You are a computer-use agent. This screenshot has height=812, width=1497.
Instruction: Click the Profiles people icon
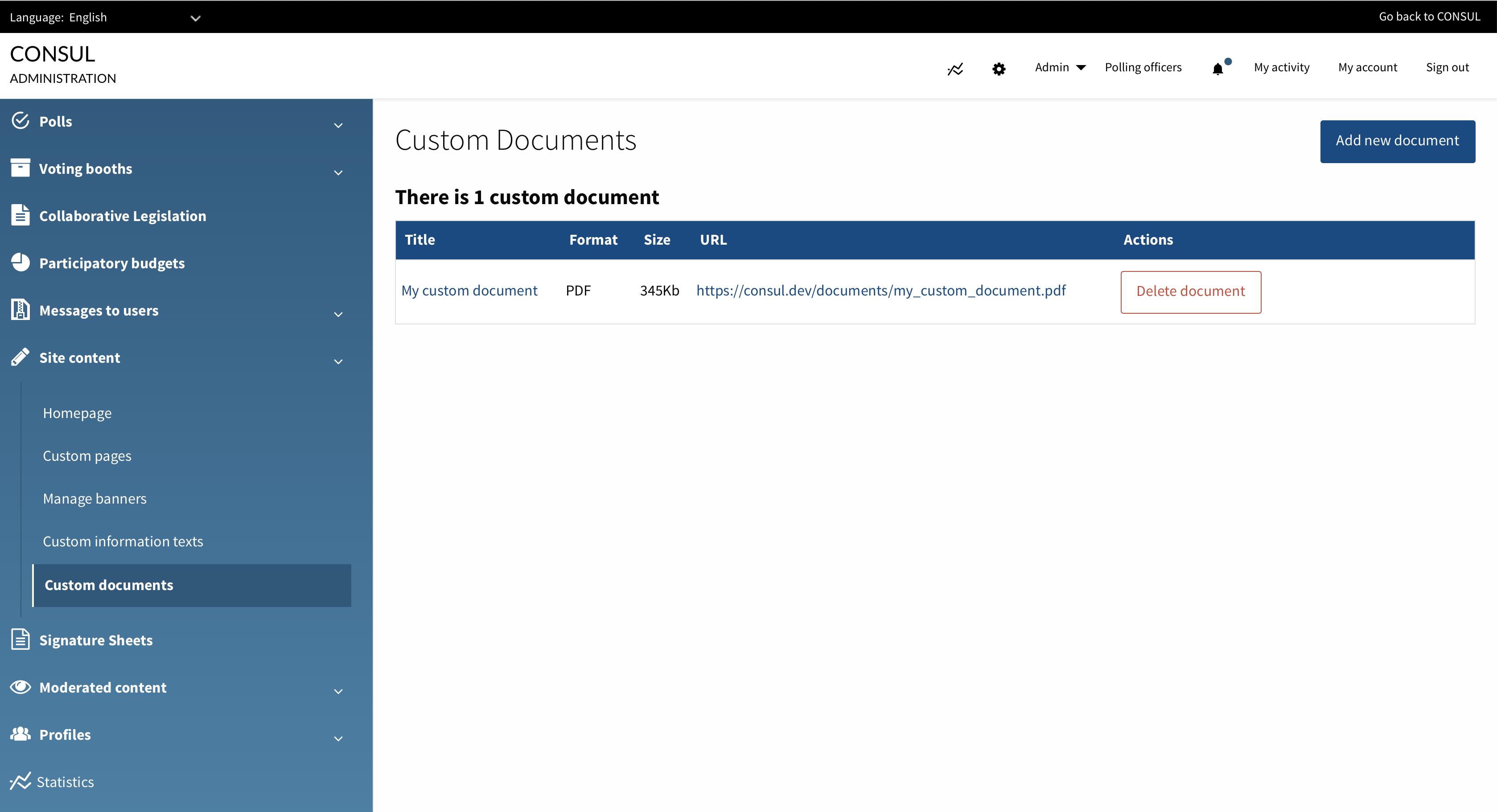[x=21, y=734]
